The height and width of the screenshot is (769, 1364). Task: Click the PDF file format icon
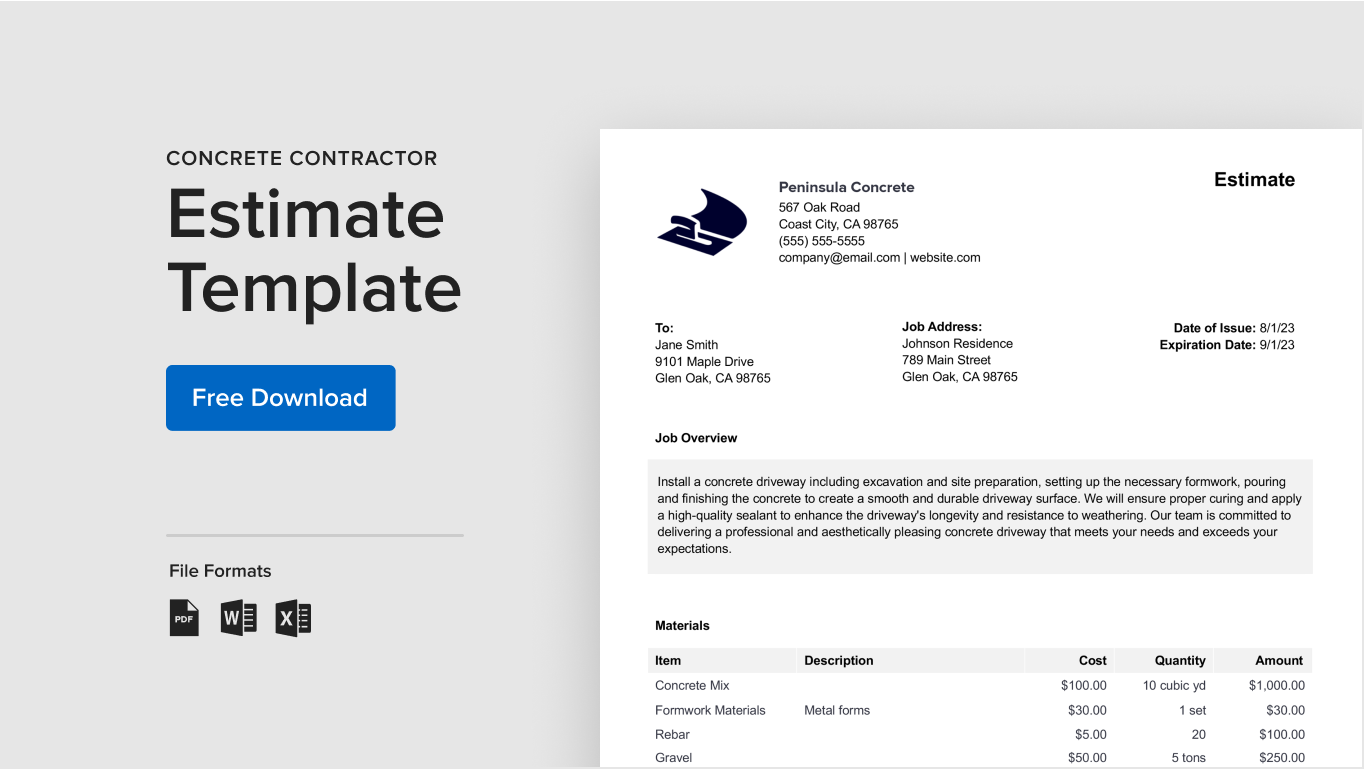click(184, 618)
